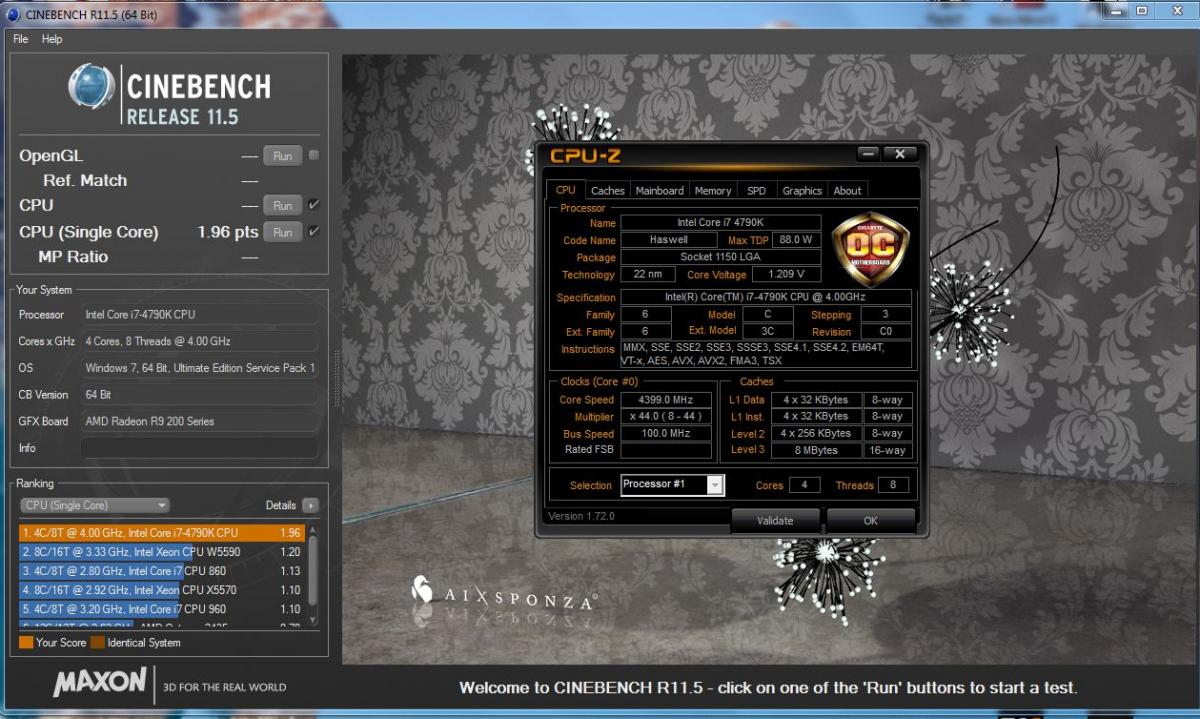
Task: Open the Help menu in Cinebench
Action: [52, 39]
